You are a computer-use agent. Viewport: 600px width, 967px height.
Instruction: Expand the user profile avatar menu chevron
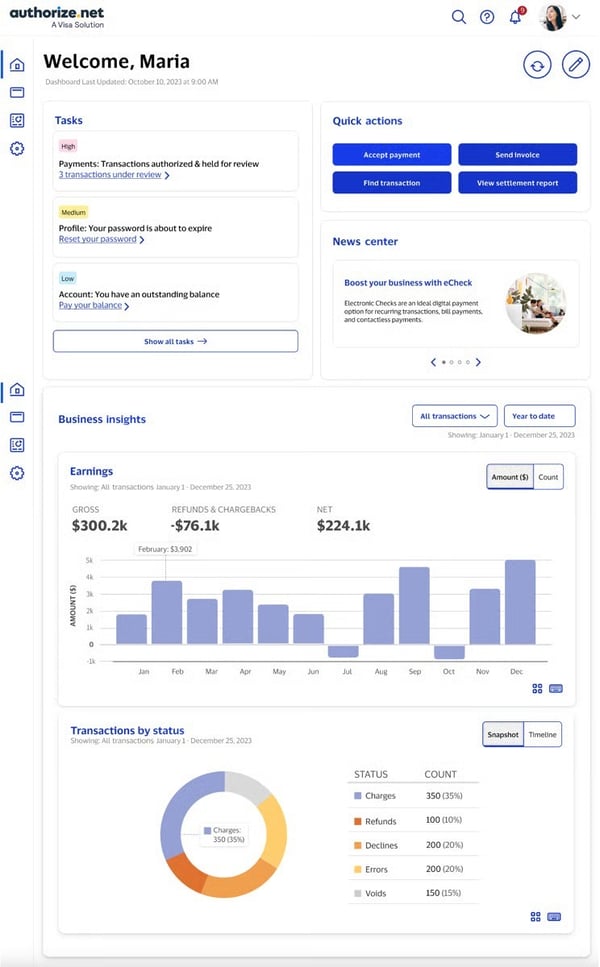click(576, 17)
